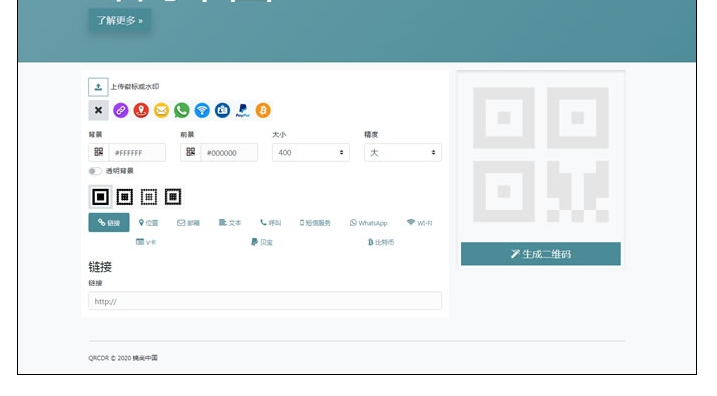Click the 上传徽标或水印 label text
This screenshot has width=717, height=396.
click(134, 86)
